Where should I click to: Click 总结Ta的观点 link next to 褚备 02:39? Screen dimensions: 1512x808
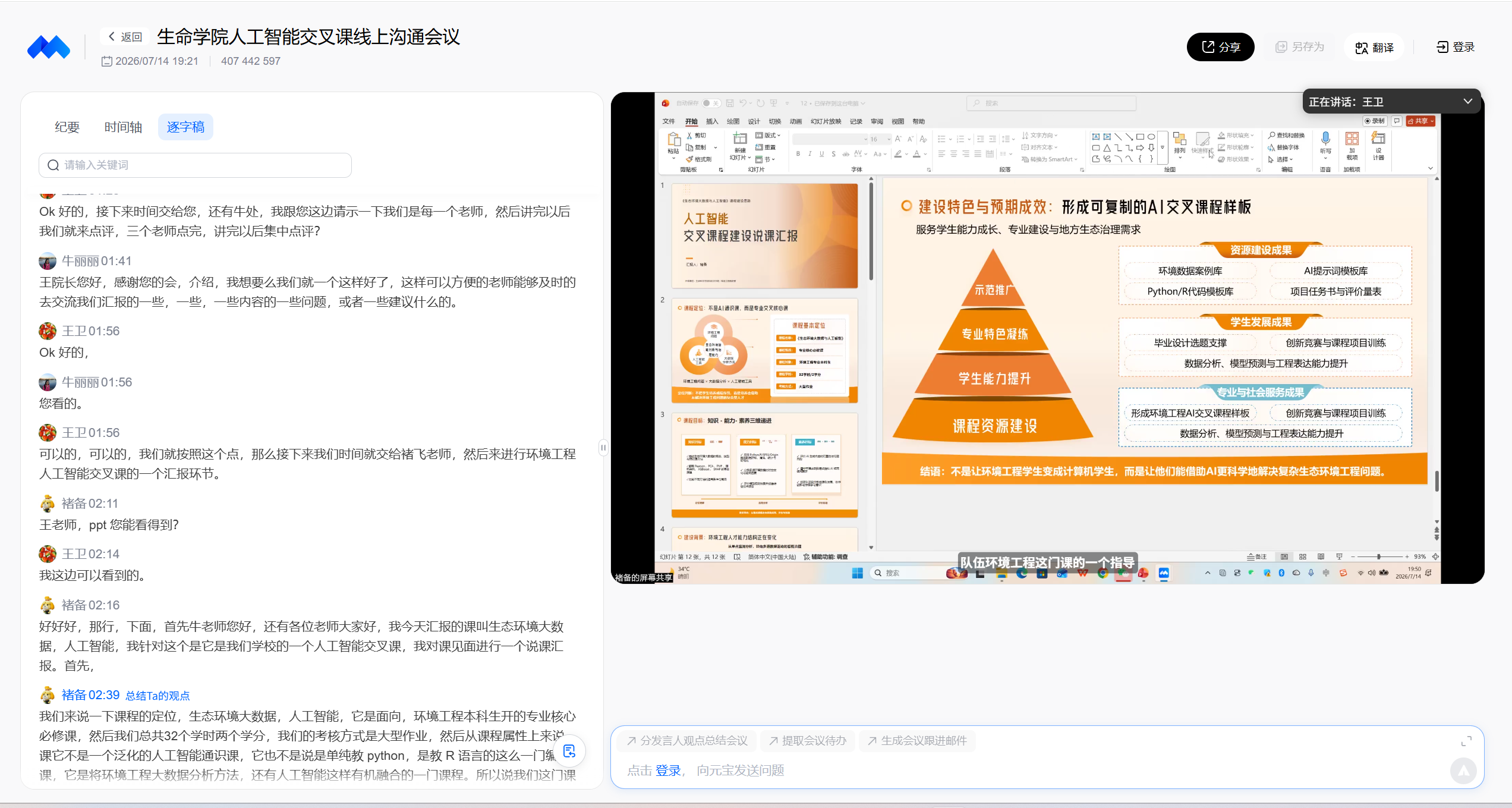coord(157,696)
